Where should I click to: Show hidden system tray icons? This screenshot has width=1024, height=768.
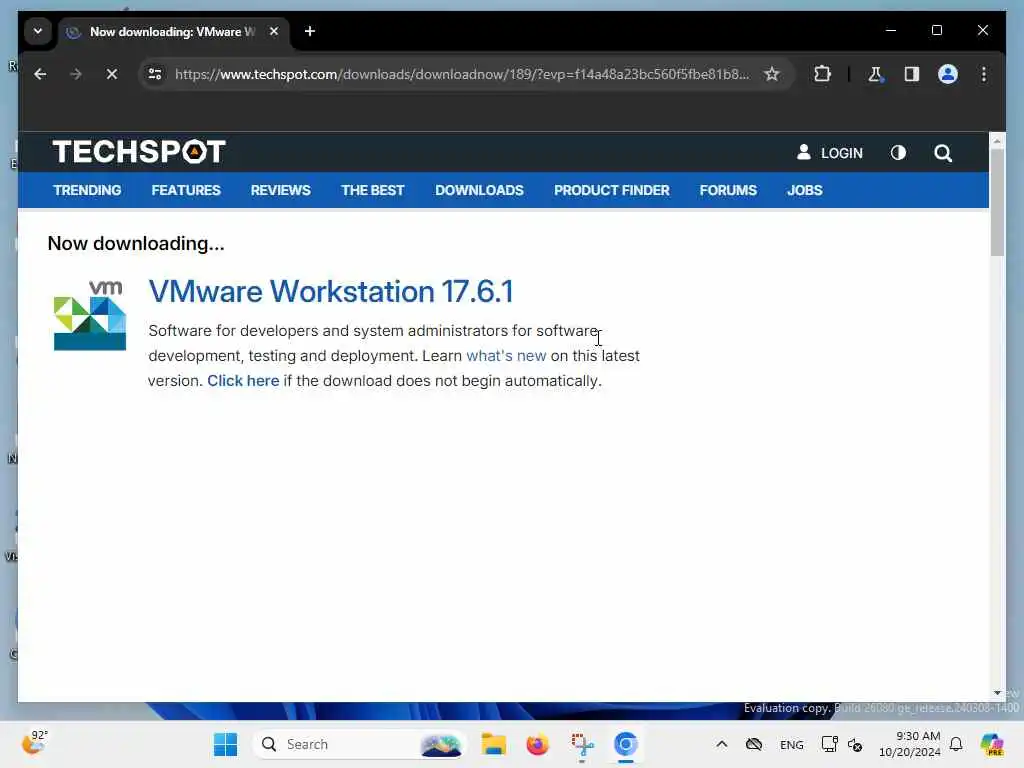click(722, 744)
